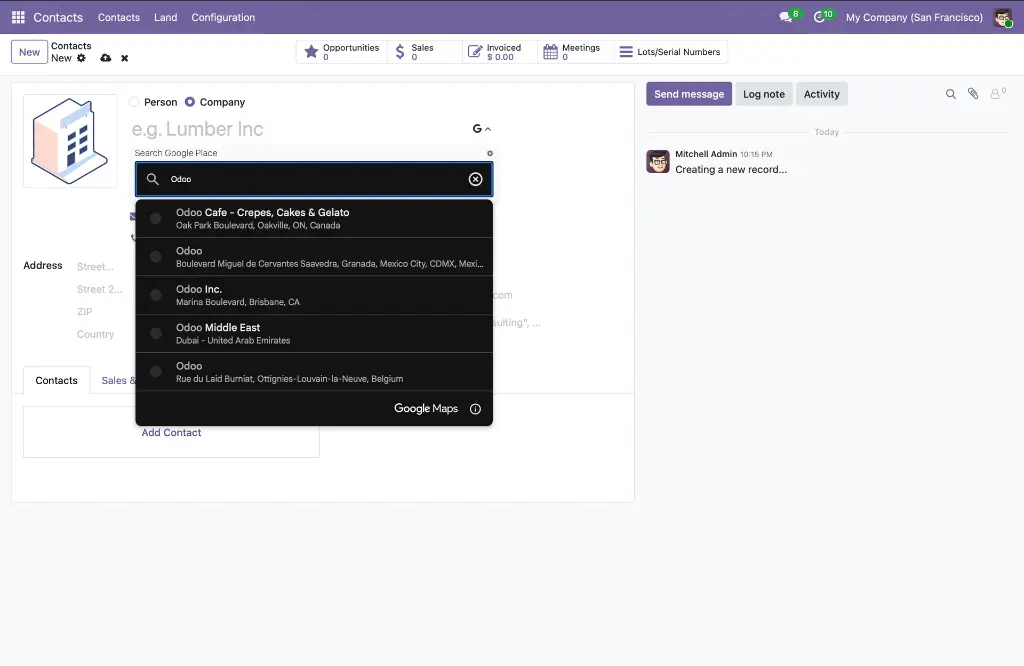Click the Opportunities star stat button
Viewport: 1024px width, 666px height.
(342, 52)
